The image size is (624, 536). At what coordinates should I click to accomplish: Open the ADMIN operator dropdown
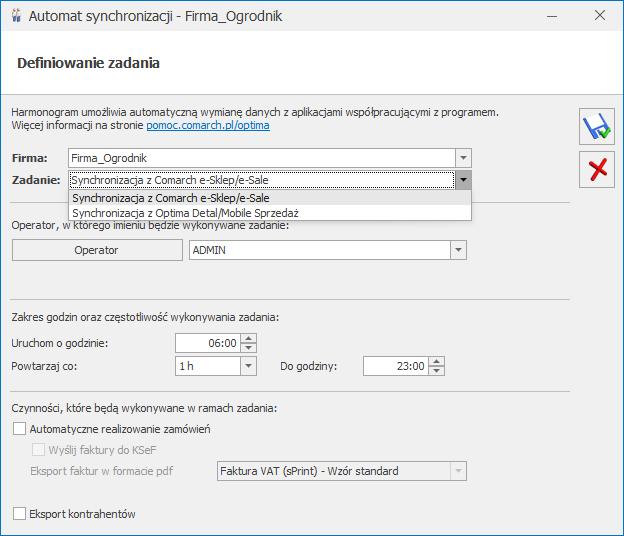458,250
